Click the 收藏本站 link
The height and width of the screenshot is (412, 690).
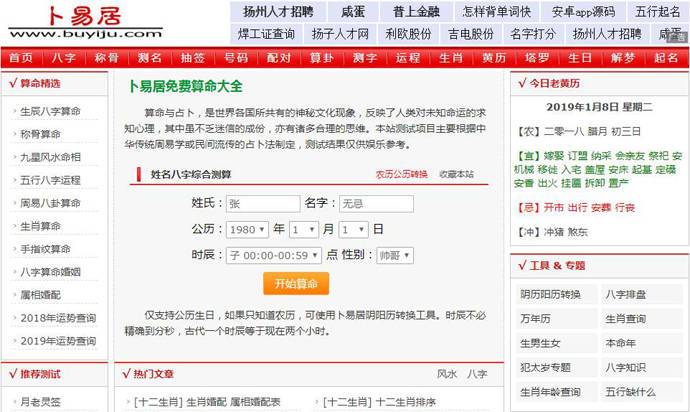pos(456,174)
